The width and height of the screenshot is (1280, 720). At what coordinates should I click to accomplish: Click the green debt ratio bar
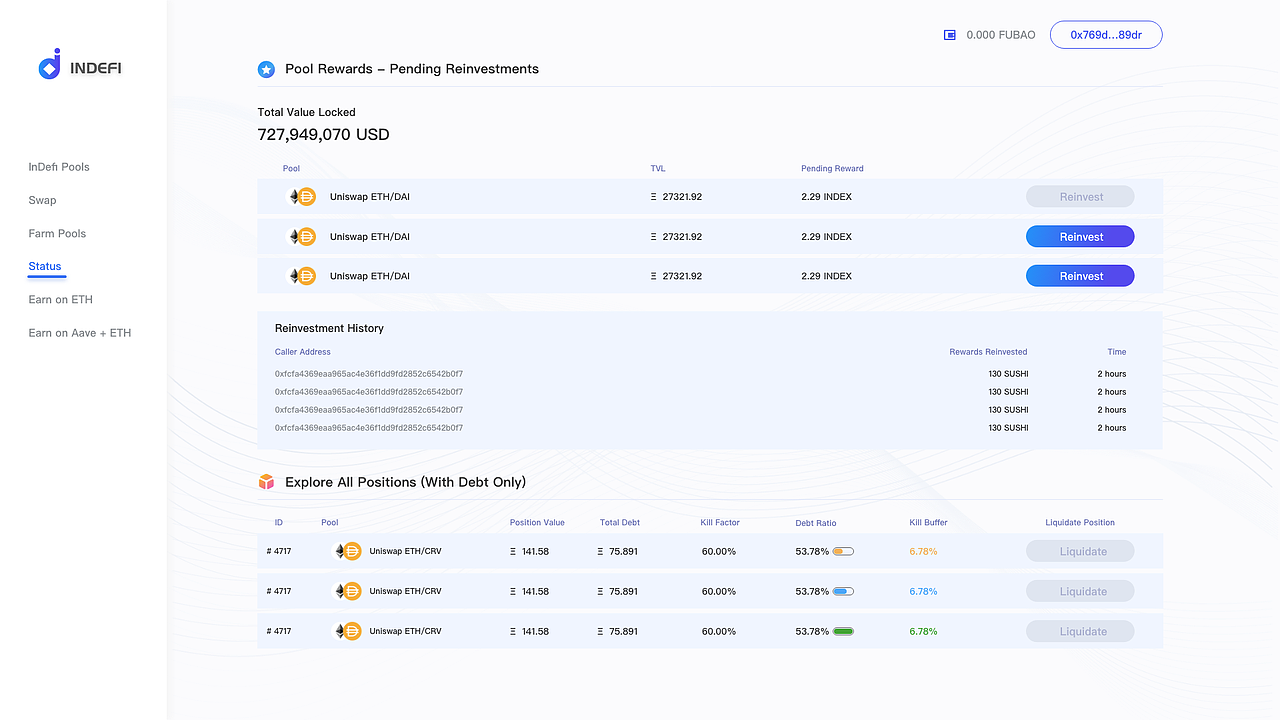coord(843,631)
